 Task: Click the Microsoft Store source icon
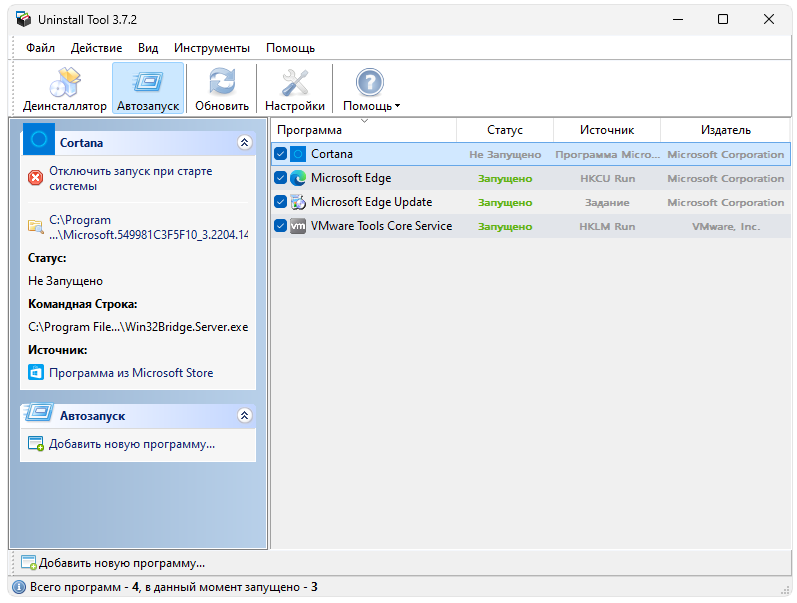tap(36, 373)
